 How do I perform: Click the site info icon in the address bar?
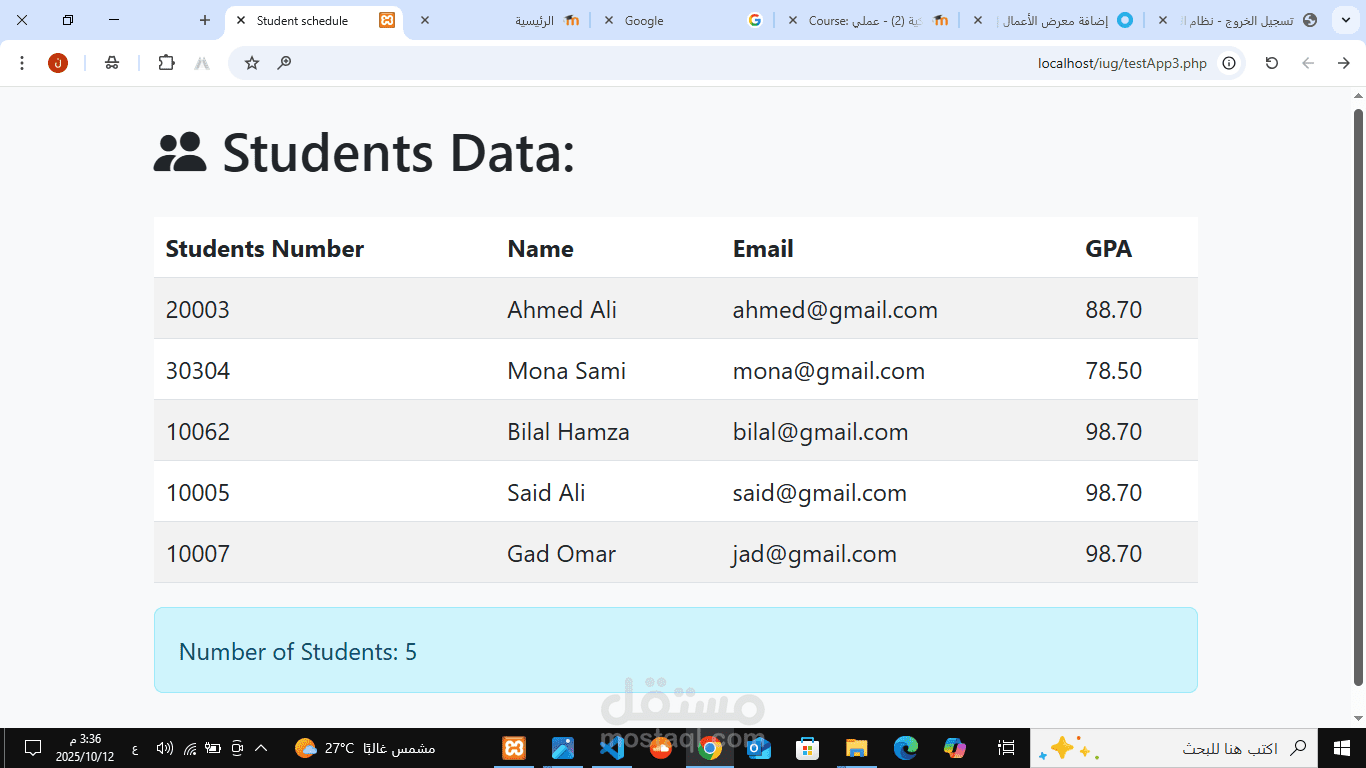1228,62
